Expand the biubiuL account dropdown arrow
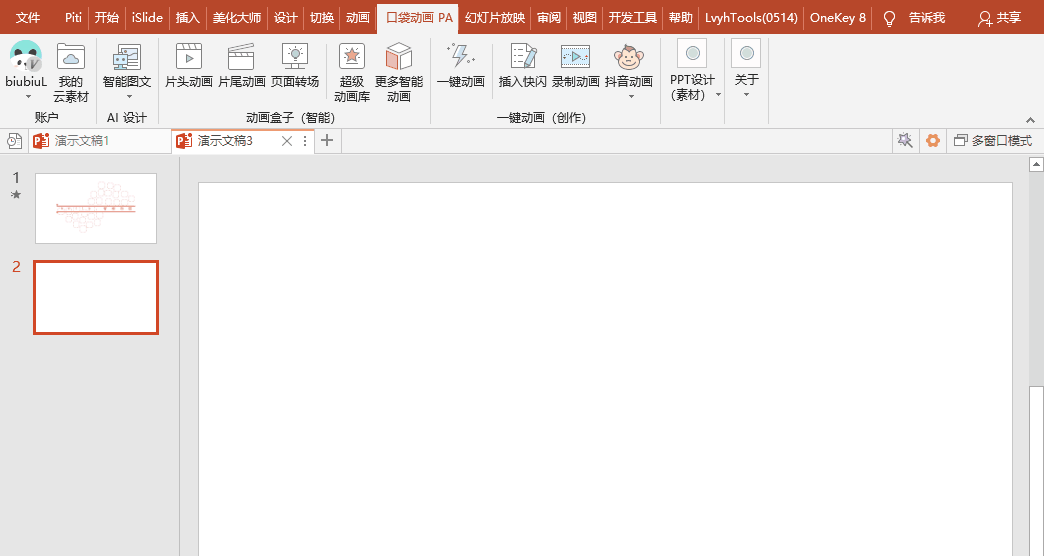The image size is (1044, 556). 29,97
